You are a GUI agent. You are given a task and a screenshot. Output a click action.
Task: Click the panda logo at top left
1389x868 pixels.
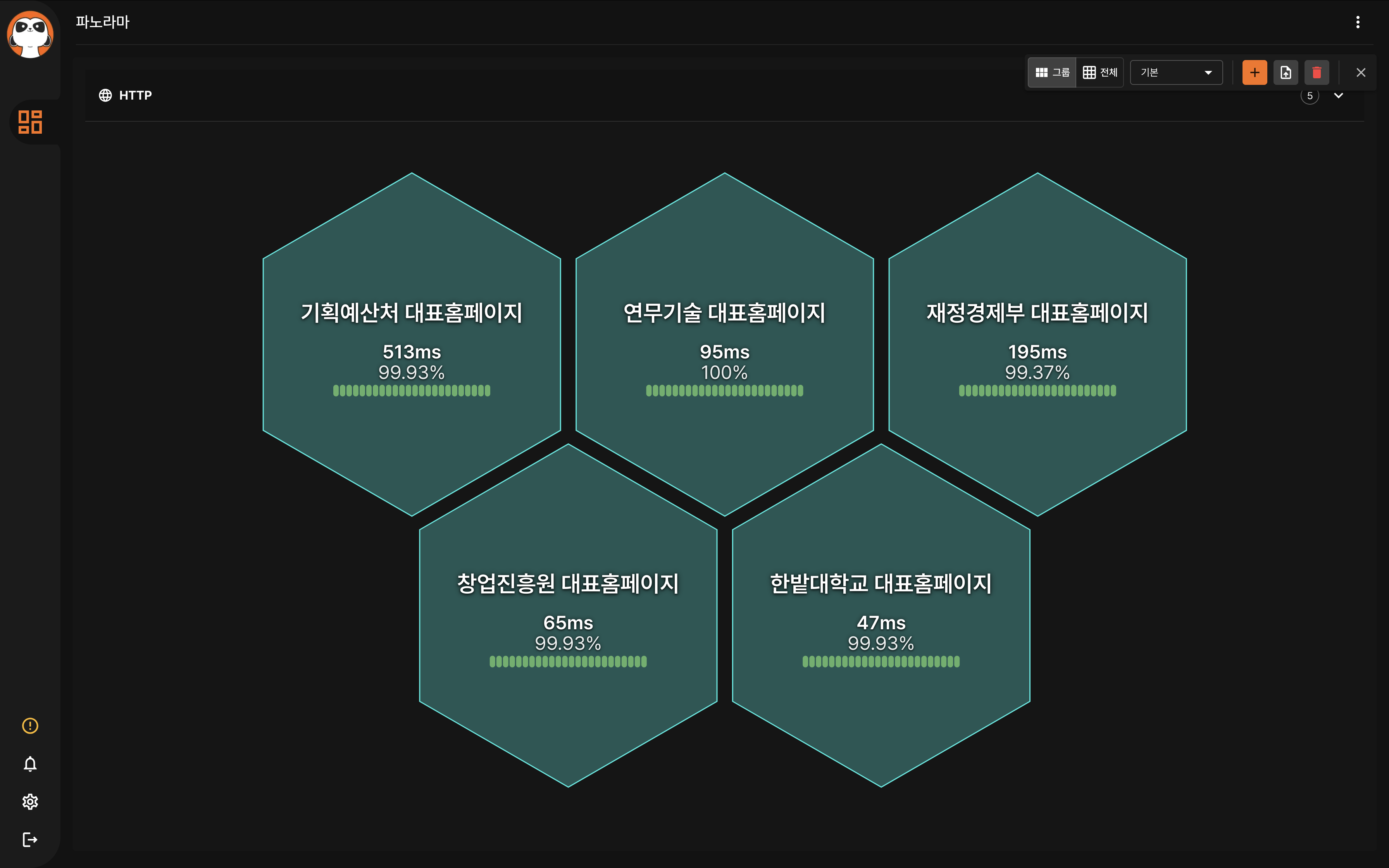point(30,34)
